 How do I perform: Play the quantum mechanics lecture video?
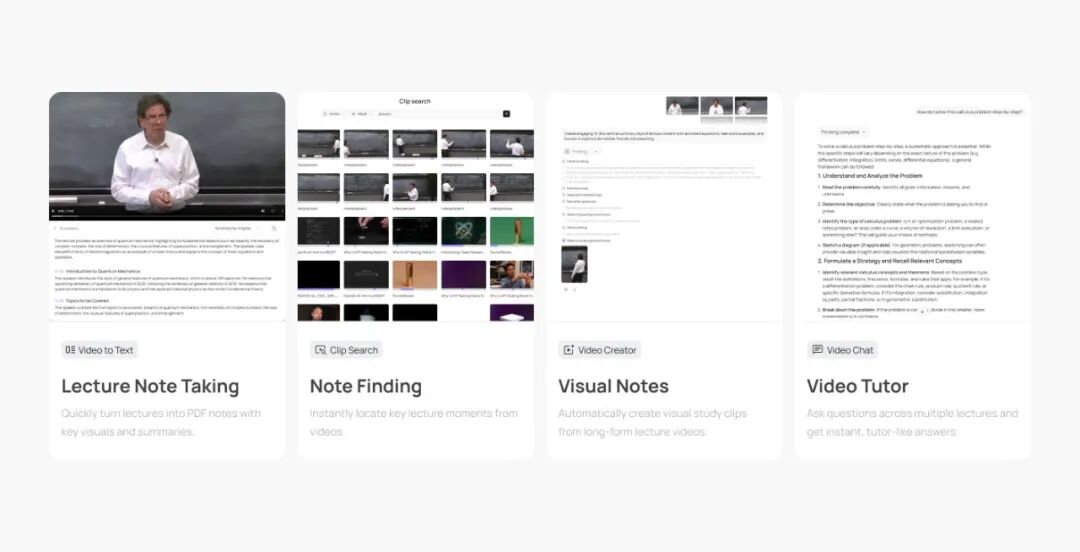click(x=54, y=211)
